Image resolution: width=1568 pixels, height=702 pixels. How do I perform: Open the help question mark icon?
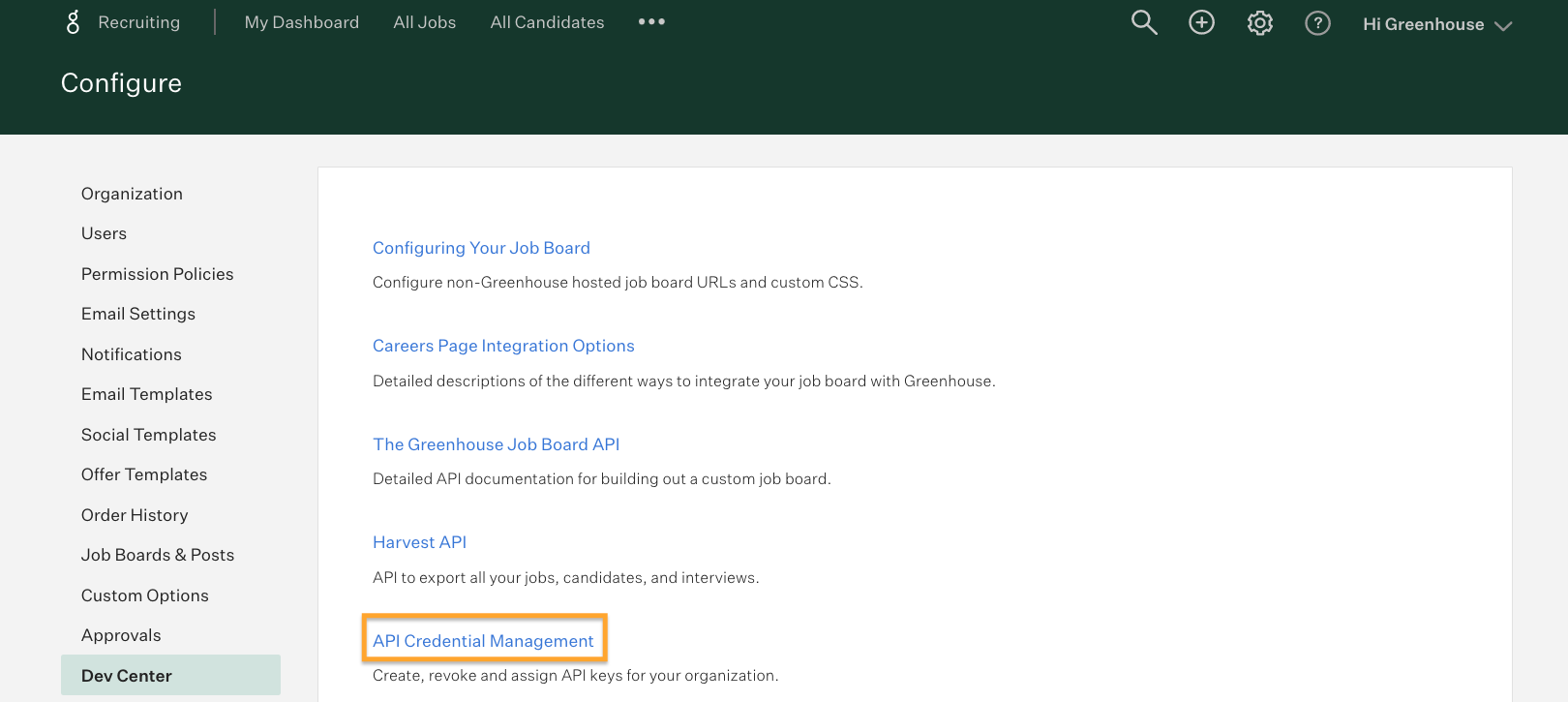point(1317,23)
